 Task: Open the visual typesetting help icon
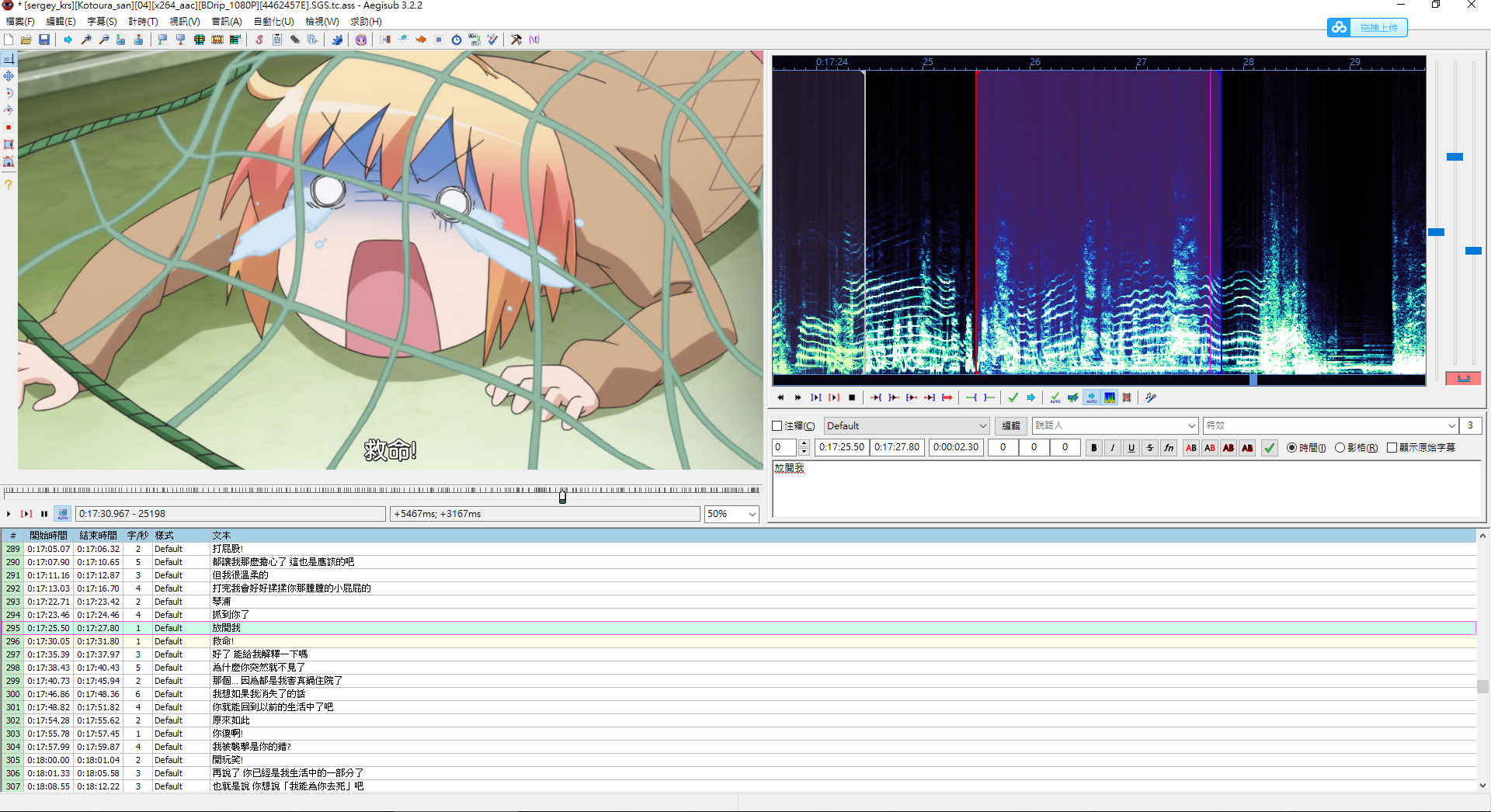(x=9, y=185)
